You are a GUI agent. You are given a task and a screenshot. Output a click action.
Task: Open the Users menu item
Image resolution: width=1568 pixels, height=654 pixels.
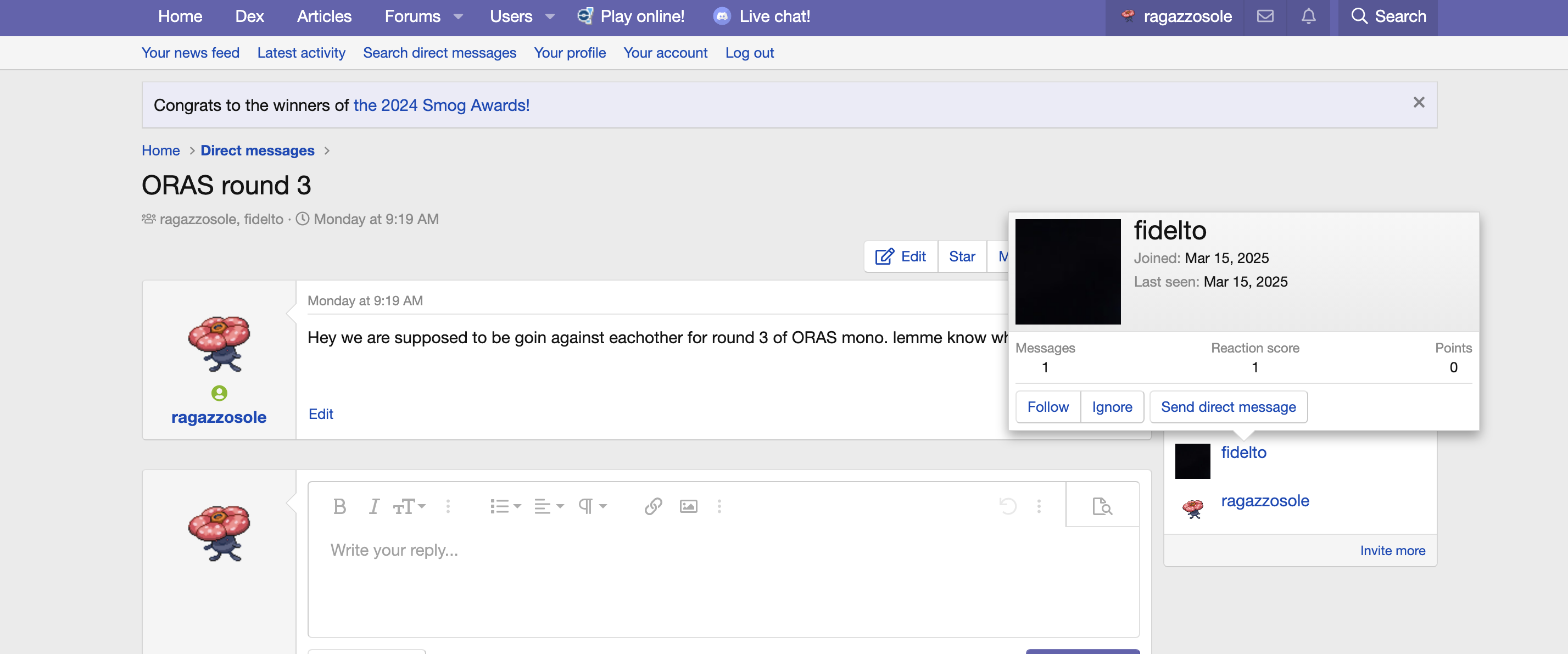point(511,16)
